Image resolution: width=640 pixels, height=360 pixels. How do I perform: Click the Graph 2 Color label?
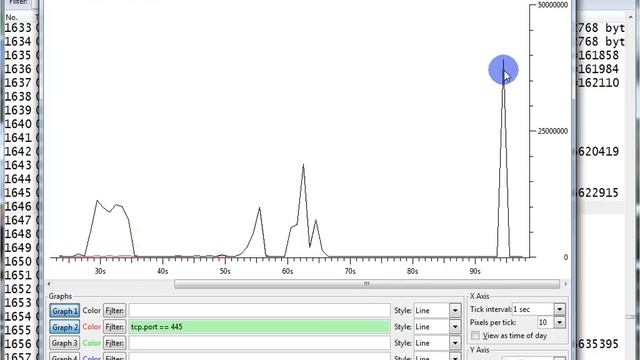coord(91,327)
